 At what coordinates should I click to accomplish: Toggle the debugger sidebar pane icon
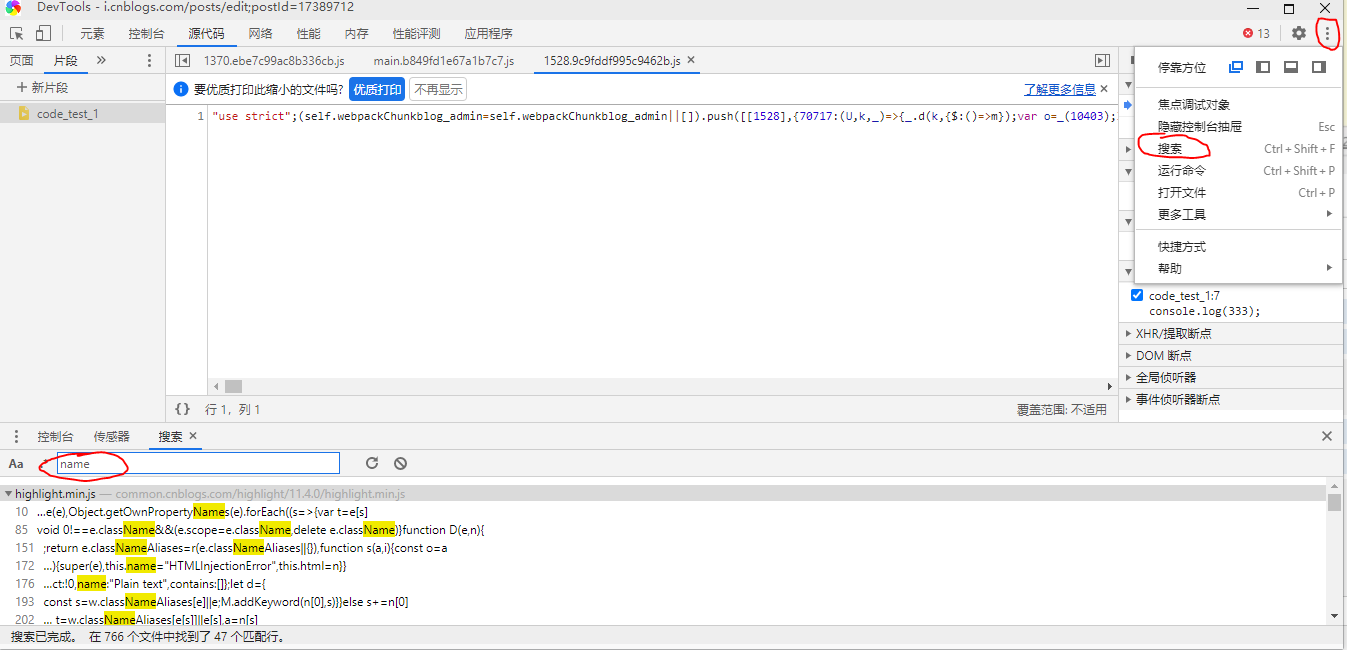point(1102,60)
